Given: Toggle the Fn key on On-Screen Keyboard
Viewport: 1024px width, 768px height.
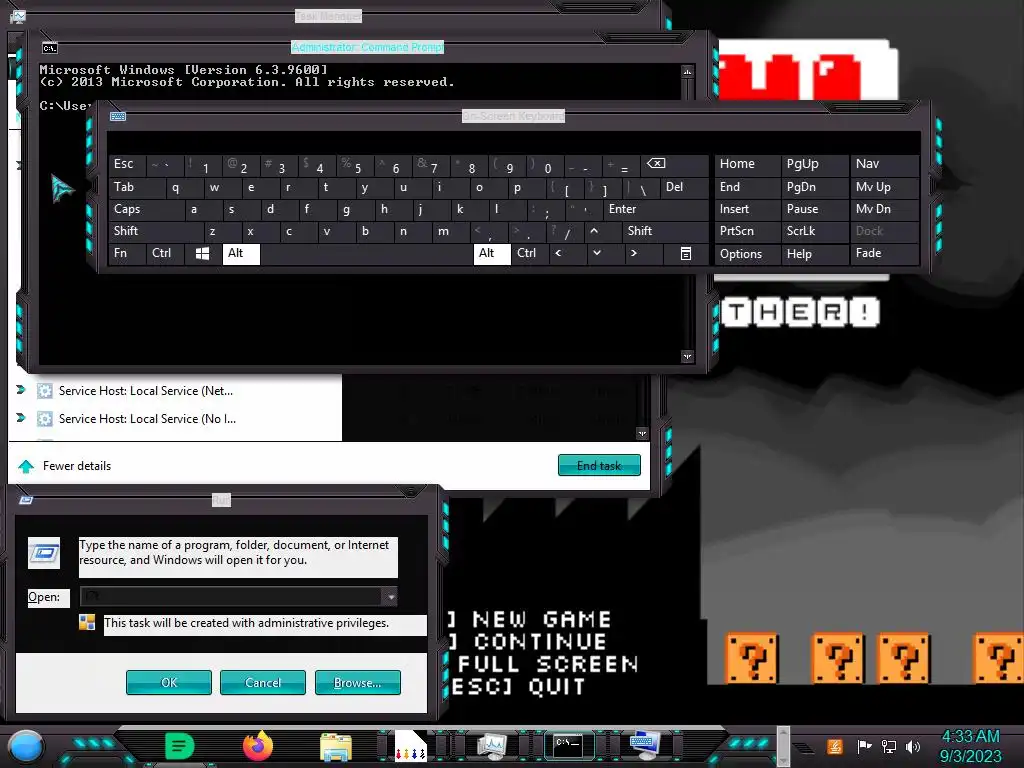Looking at the screenshot, I should (127, 253).
